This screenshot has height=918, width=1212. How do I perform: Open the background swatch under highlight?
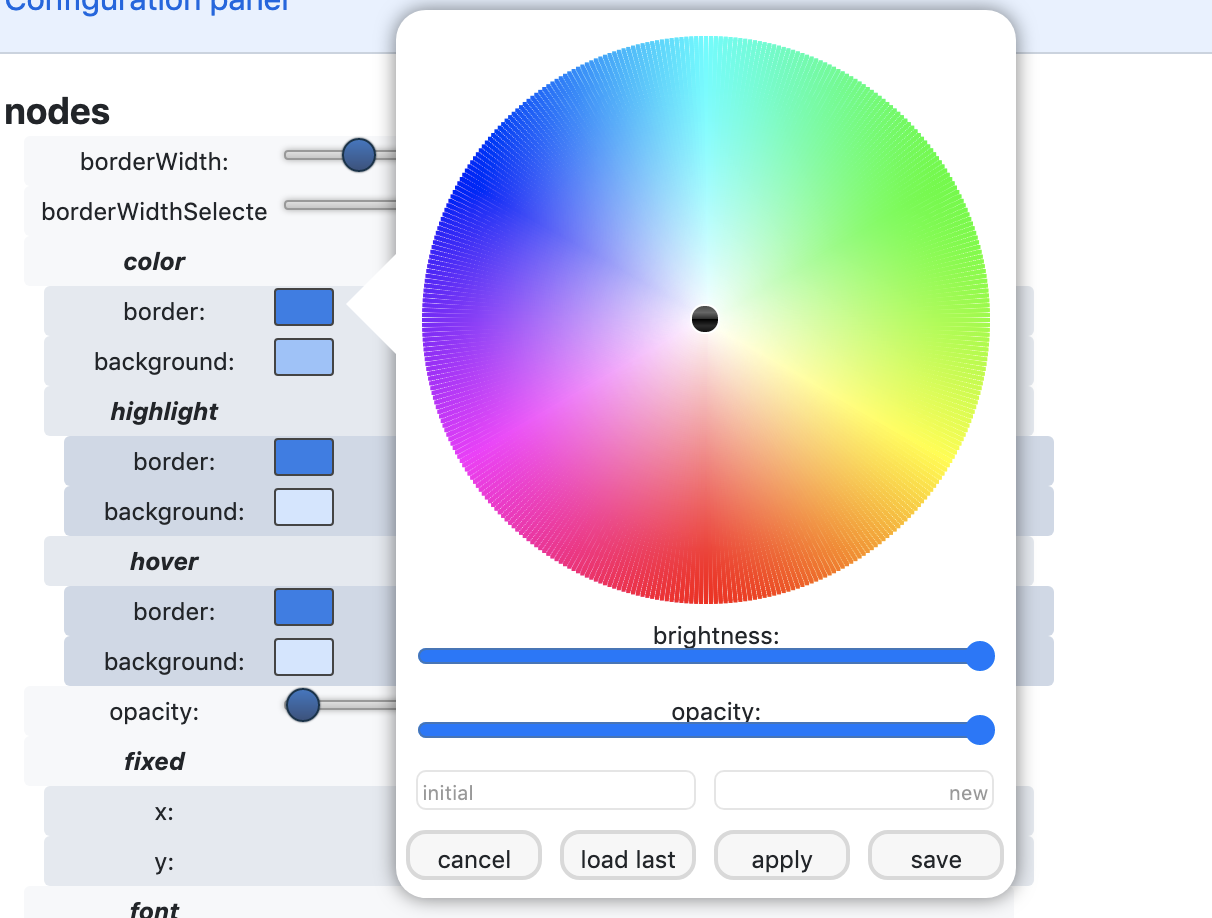(303, 507)
